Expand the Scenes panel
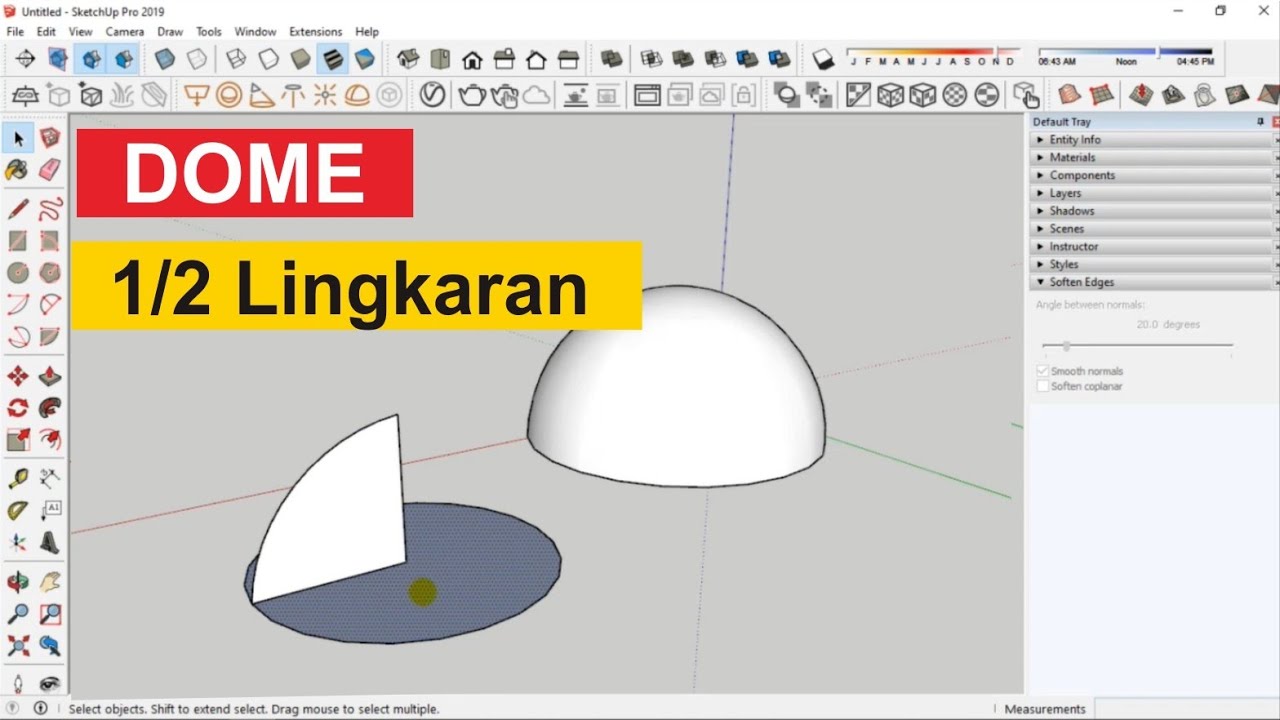The height and width of the screenshot is (720, 1280). [x=1153, y=229]
